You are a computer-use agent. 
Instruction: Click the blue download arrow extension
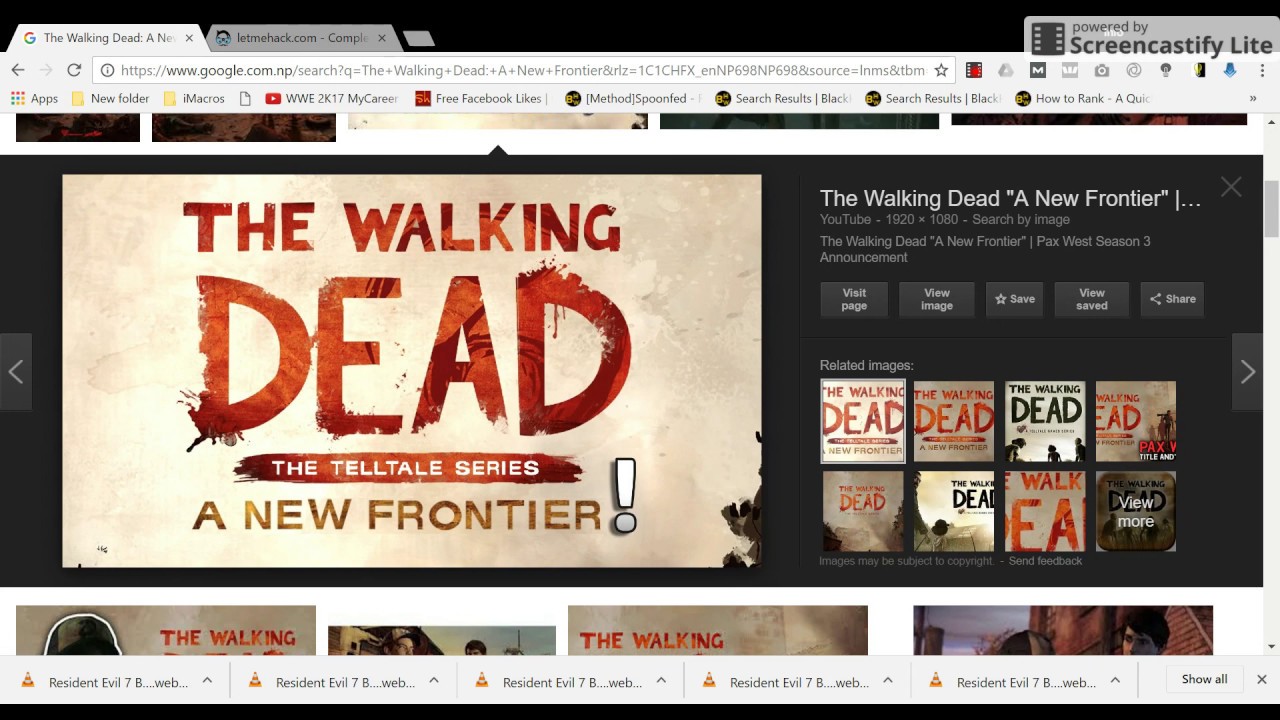point(1230,70)
